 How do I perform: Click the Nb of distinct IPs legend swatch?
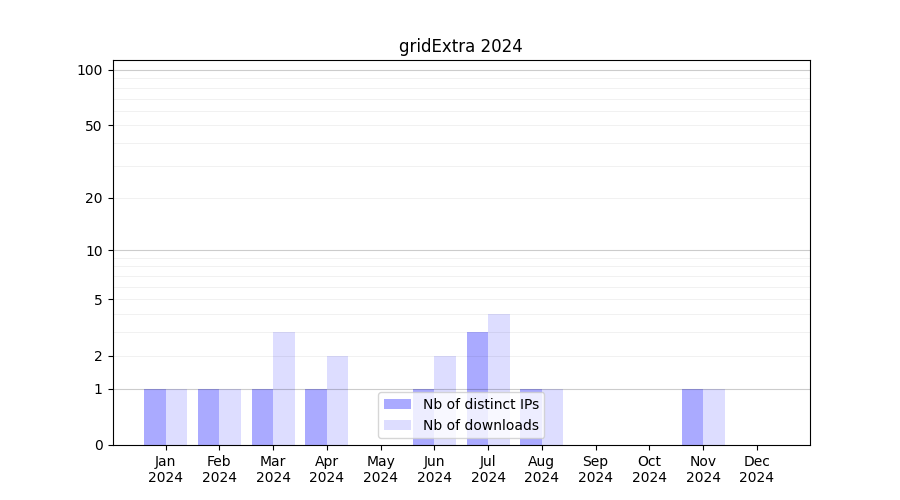(x=397, y=404)
